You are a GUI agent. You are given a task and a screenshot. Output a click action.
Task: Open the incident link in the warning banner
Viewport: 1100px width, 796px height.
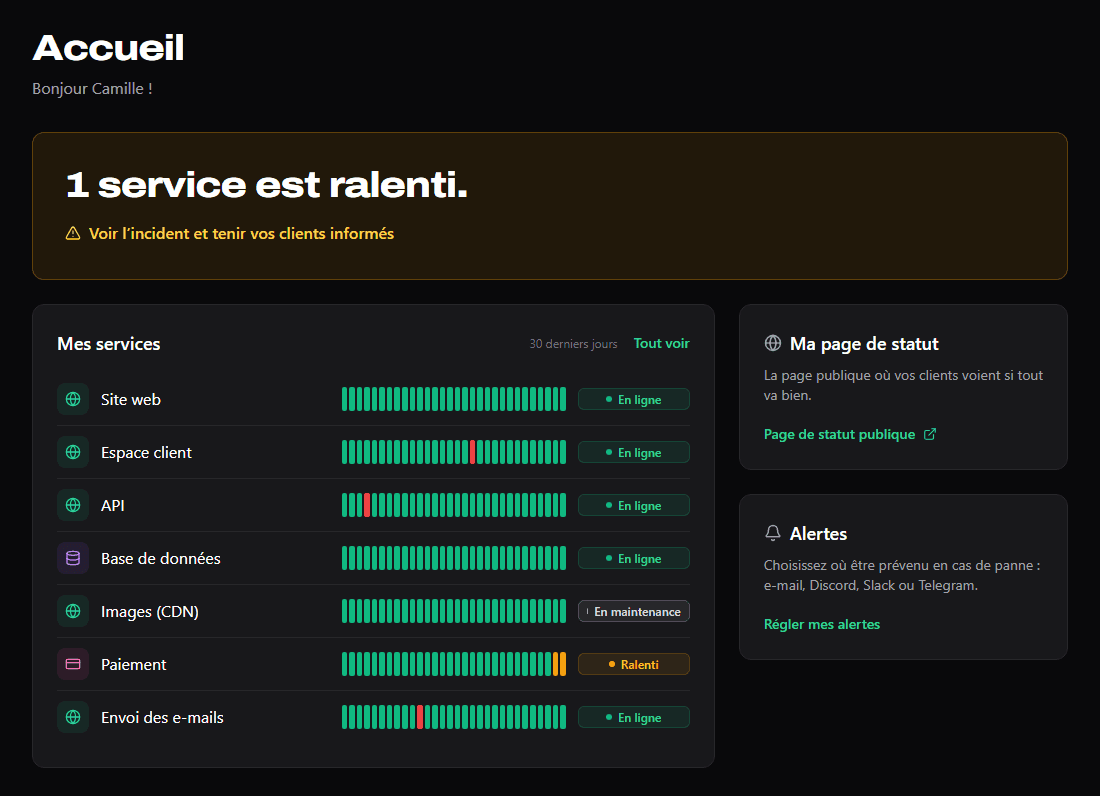click(x=230, y=234)
